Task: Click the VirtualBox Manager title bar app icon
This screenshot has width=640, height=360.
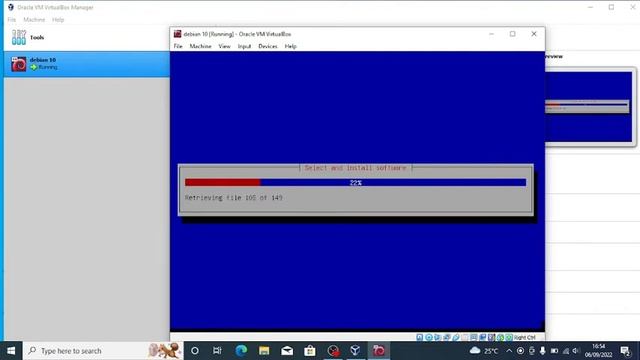Action: click(x=11, y=7)
